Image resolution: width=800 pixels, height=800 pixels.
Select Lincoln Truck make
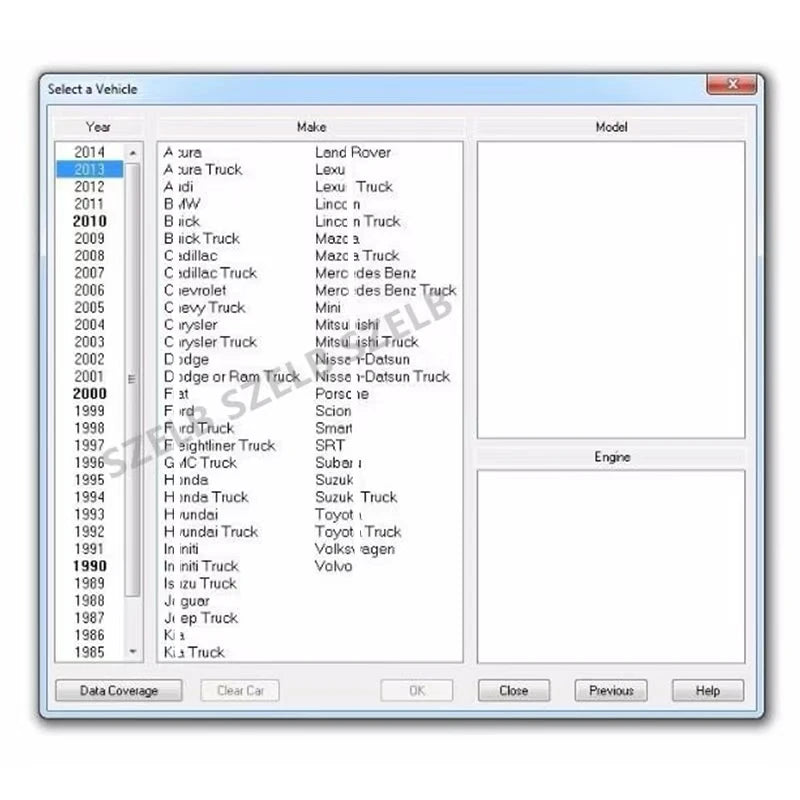[358, 221]
